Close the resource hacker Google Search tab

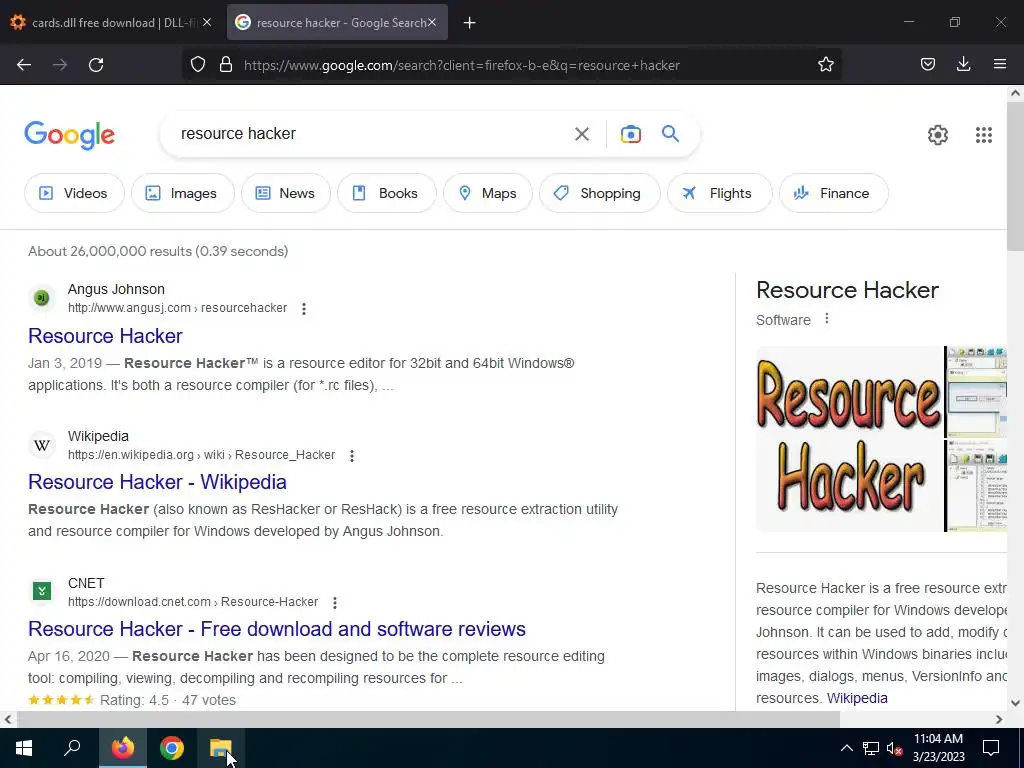pos(432,22)
